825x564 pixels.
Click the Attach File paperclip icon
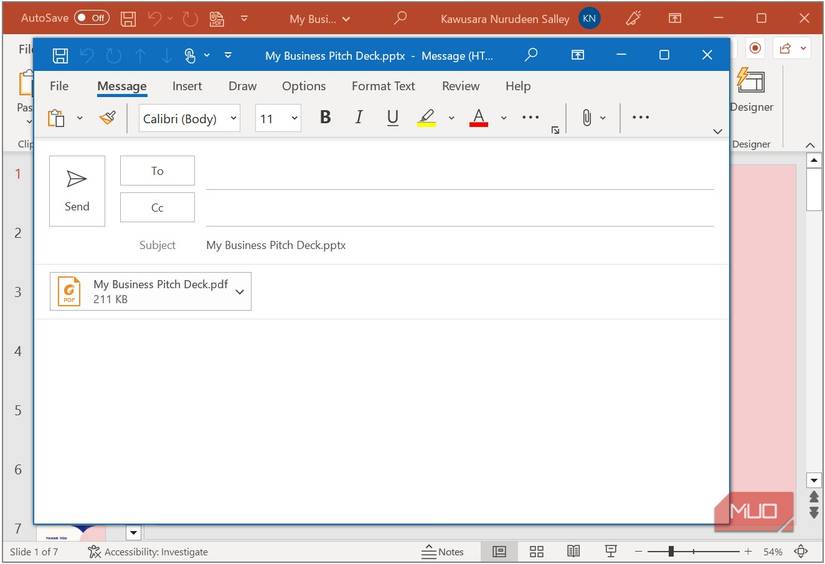coord(587,117)
